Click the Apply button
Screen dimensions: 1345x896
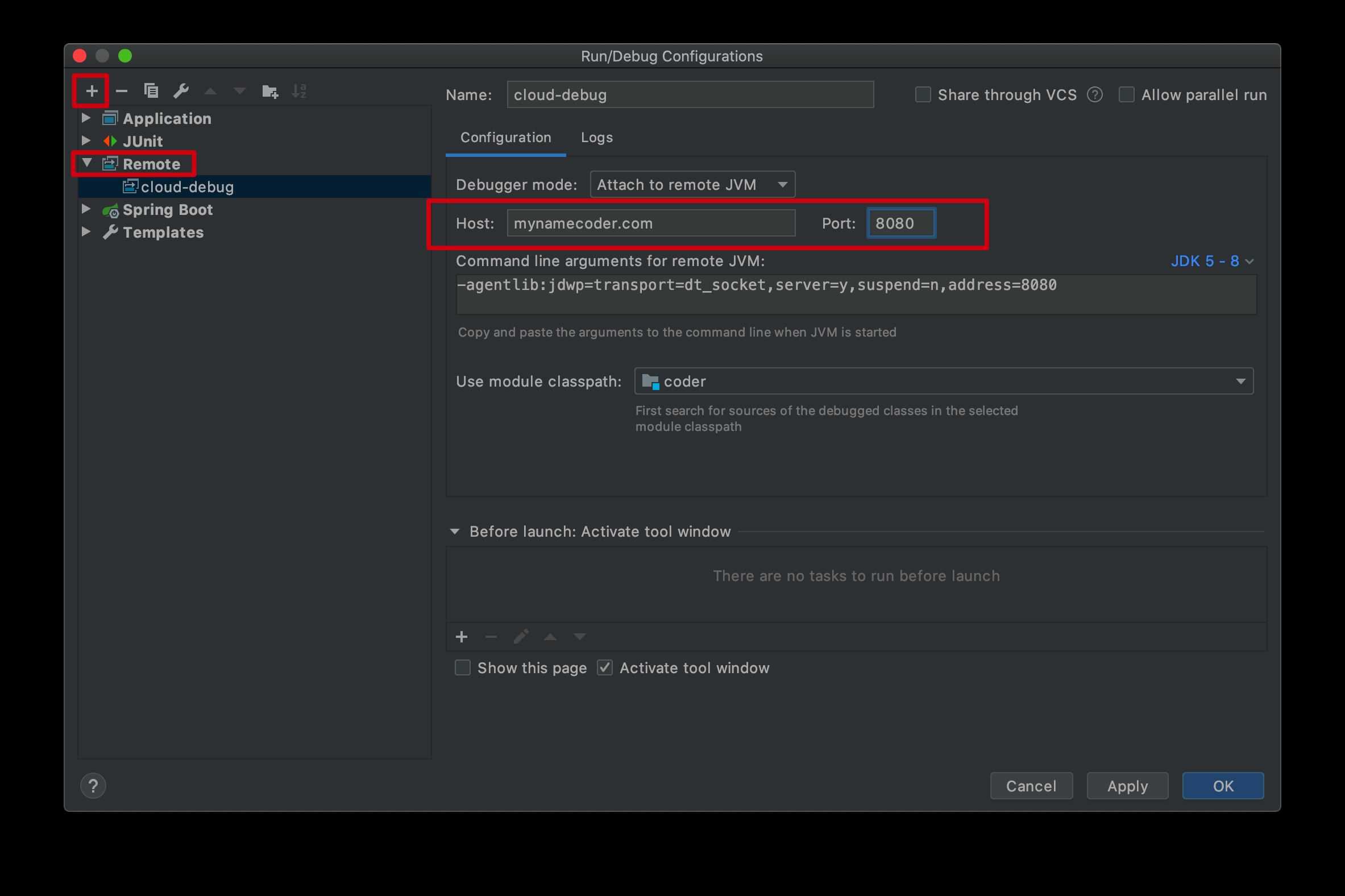click(1127, 786)
